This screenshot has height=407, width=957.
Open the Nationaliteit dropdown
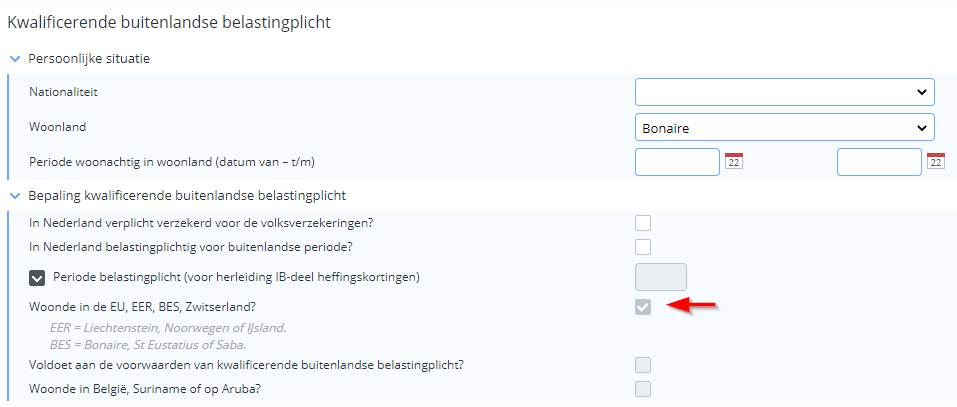tap(785, 92)
